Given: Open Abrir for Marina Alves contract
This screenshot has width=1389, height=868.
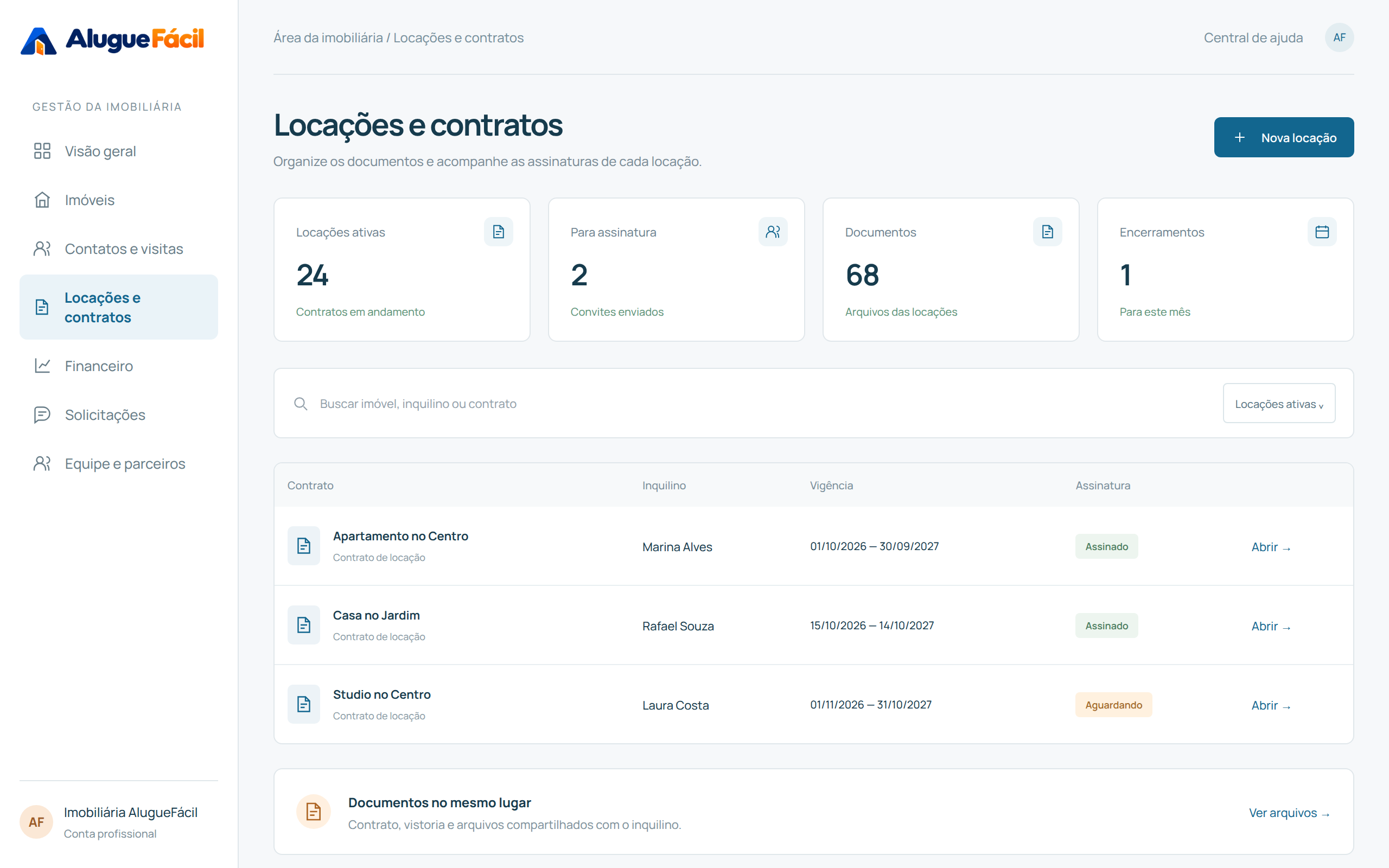Looking at the screenshot, I should click(x=1271, y=547).
